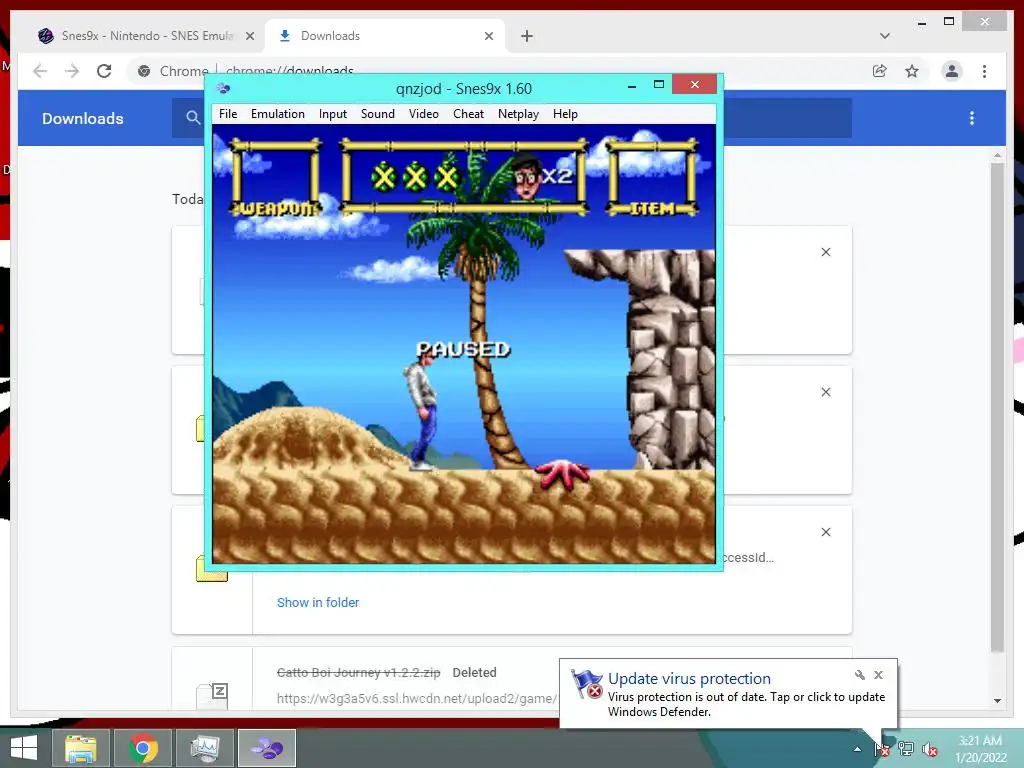
Task: Click the Snes9x taskbar button
Action: (266, 748)
